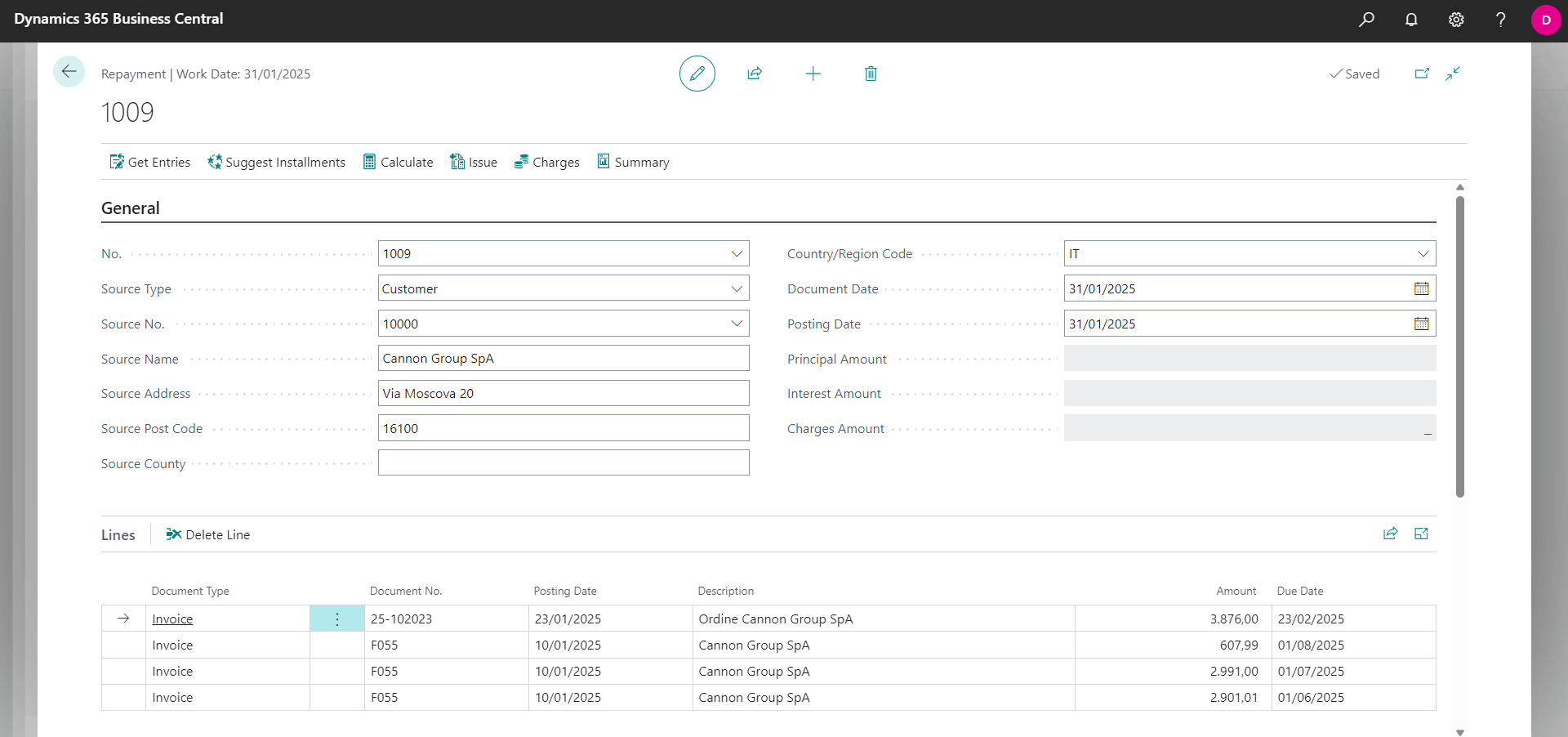Screen dimensions: 1568x737
Task: Toggle edit mode pencil icon
Action: click(x=697, y=74)
